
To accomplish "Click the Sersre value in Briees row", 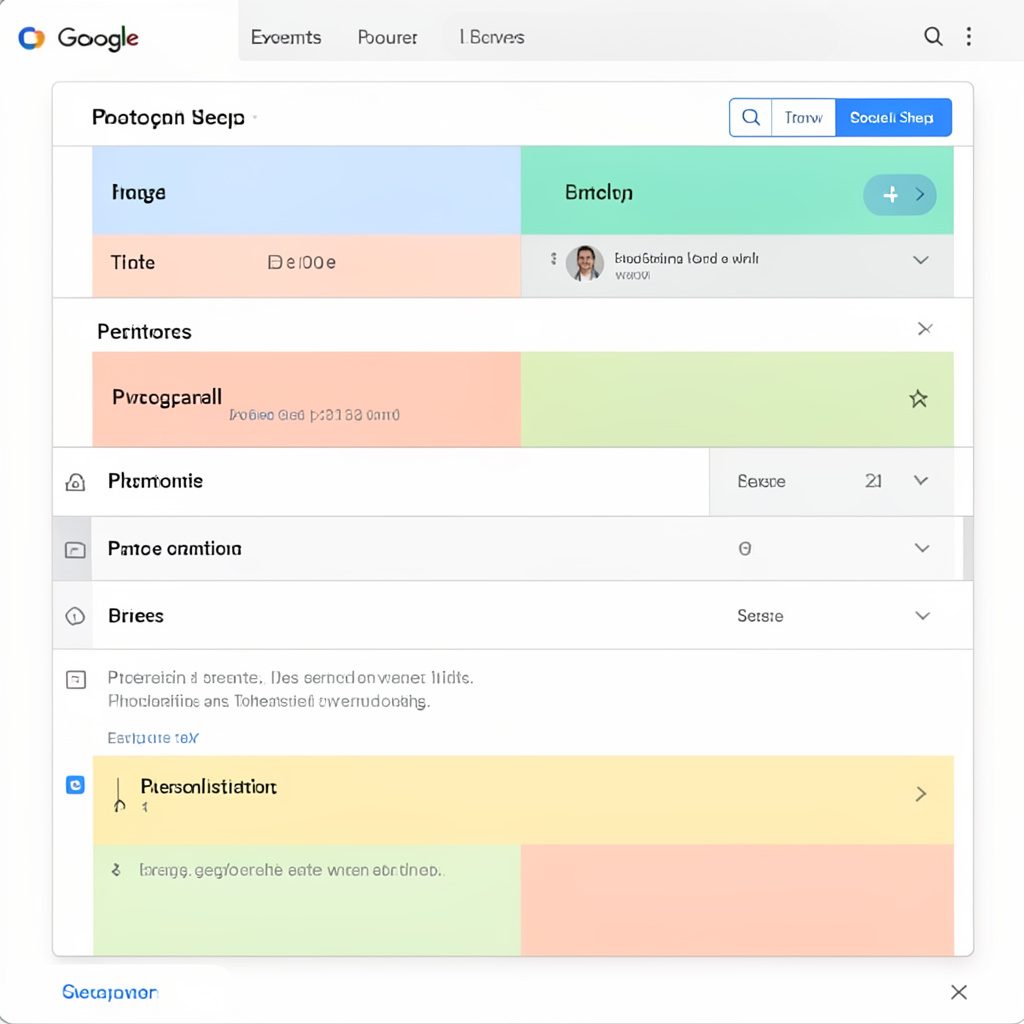I will point(760,616).
